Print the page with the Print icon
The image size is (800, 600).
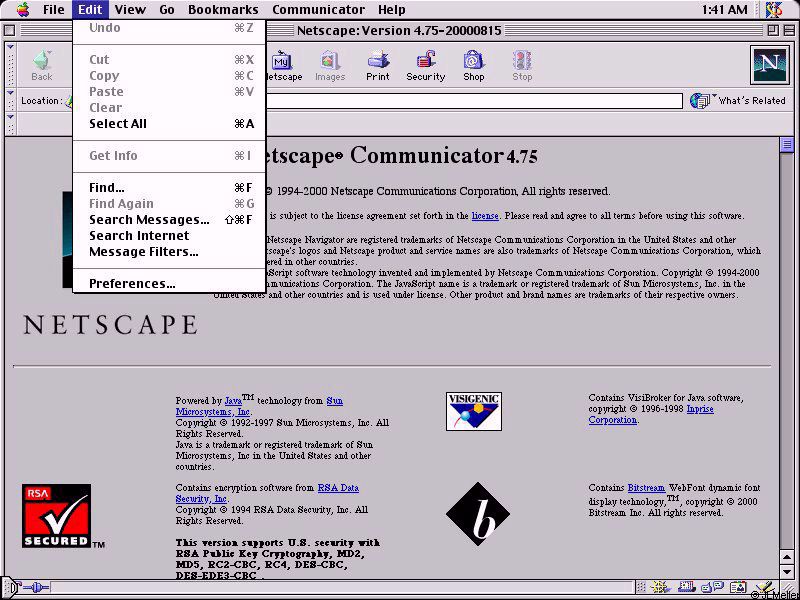(378, 66)
